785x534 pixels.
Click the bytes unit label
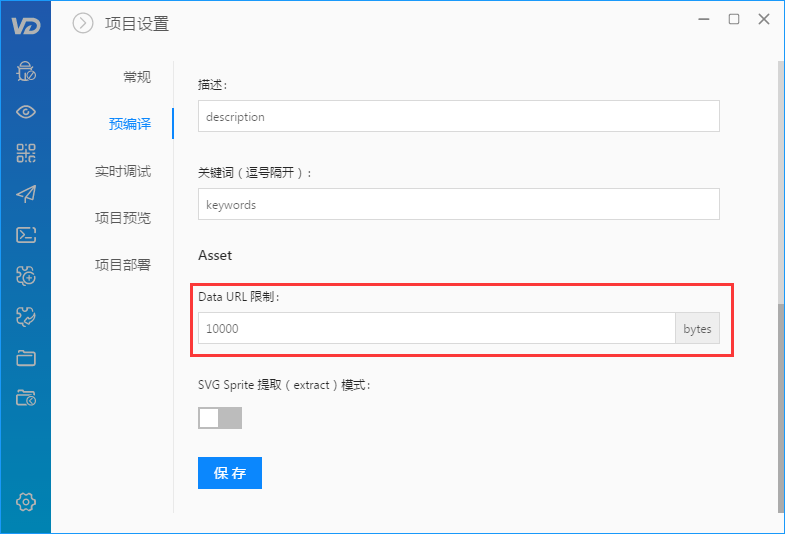coord(697,328)
